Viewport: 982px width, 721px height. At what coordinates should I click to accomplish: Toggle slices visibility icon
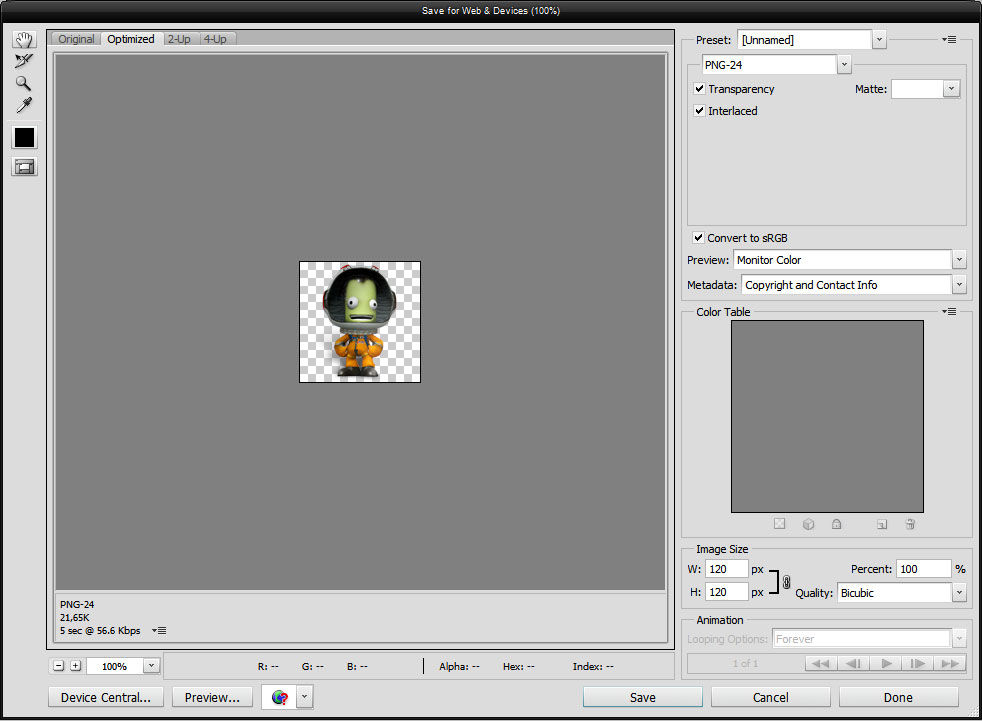click(x=24, y=167)
